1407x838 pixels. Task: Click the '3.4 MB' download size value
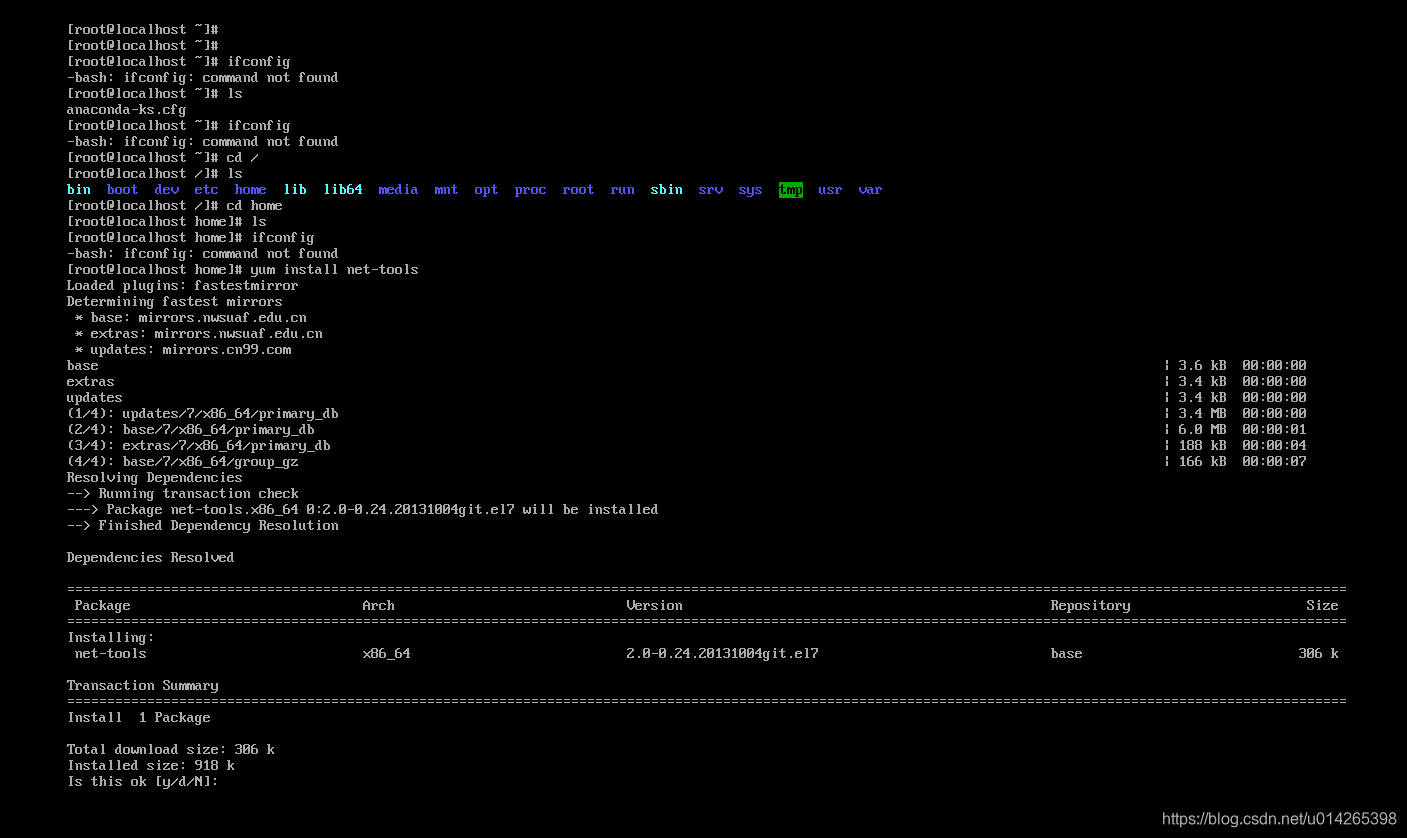[x=1203, y=414]
